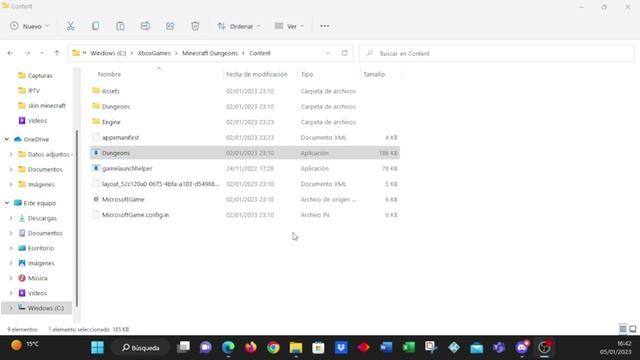This screenshot has width=640, height=360.
Task: Open the Ver view dropdown
Action: coord(289,26)
